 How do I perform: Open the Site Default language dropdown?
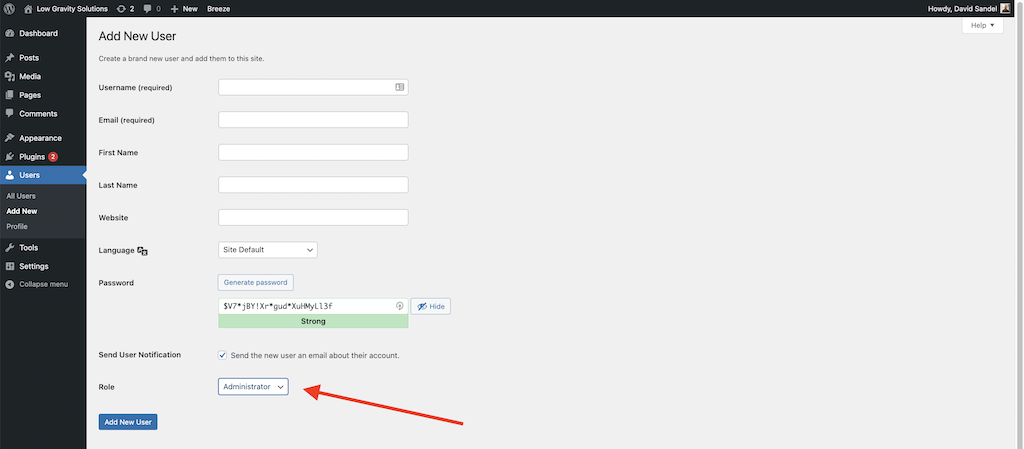[x=268, y=250]
